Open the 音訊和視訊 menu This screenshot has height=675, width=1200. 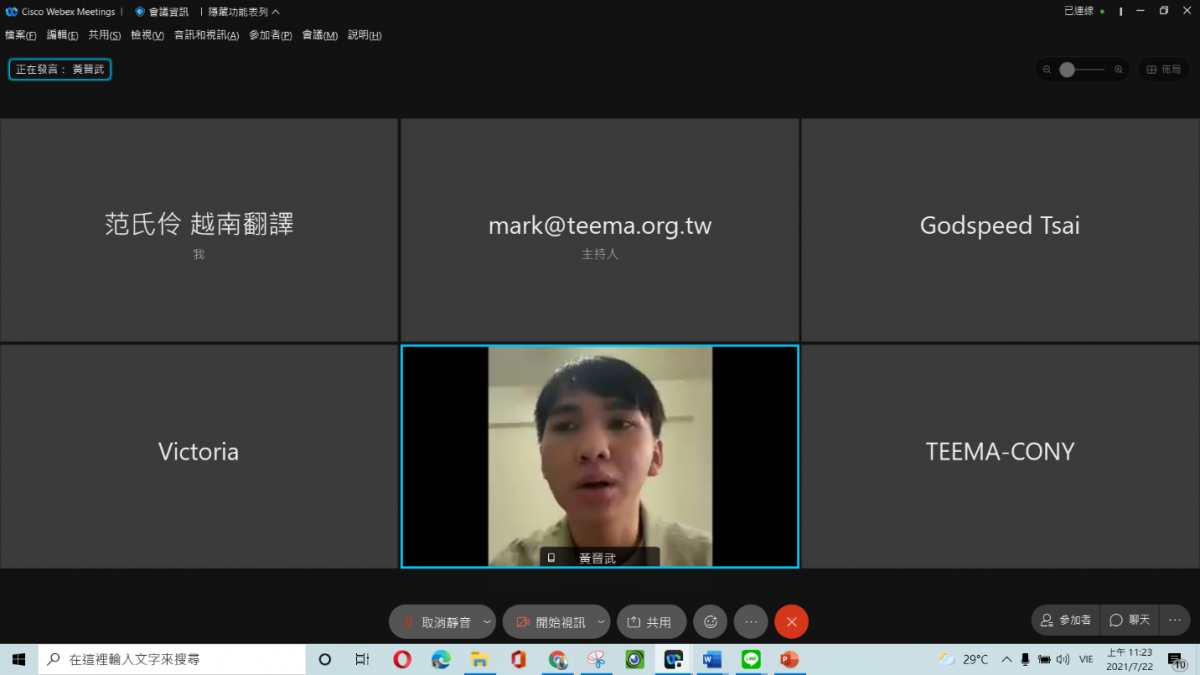pos(206,35)
